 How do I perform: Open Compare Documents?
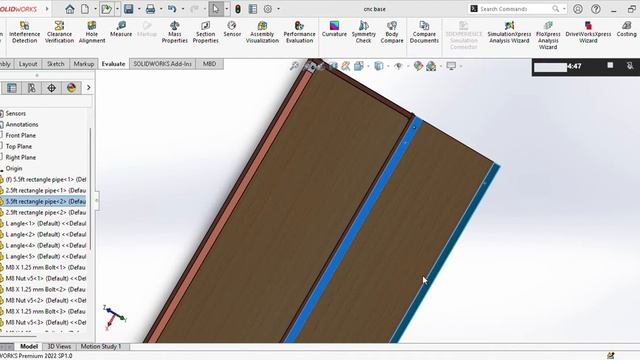coord(424,32)
